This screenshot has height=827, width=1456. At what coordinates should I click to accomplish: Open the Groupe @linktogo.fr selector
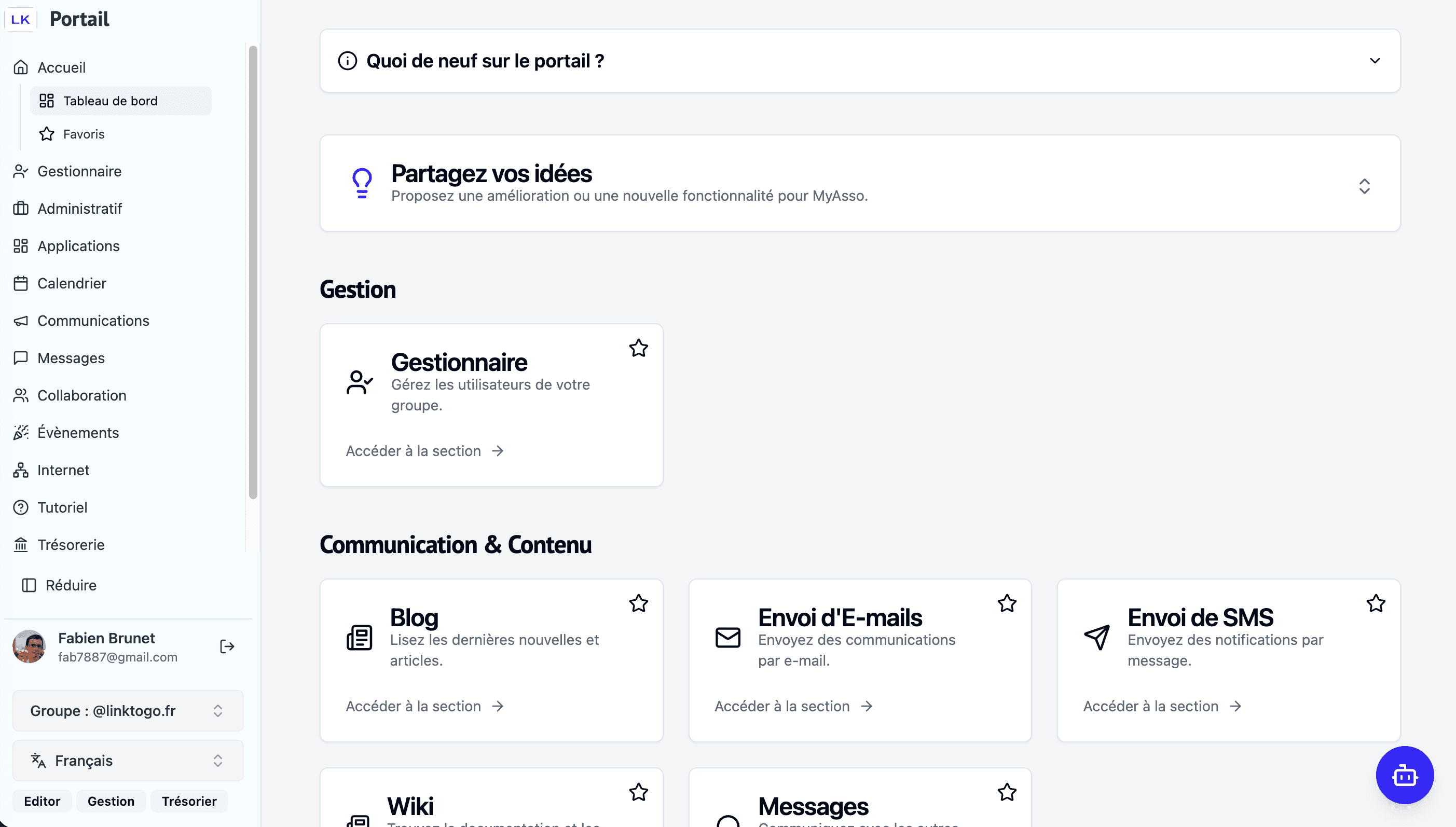point(127,711)
